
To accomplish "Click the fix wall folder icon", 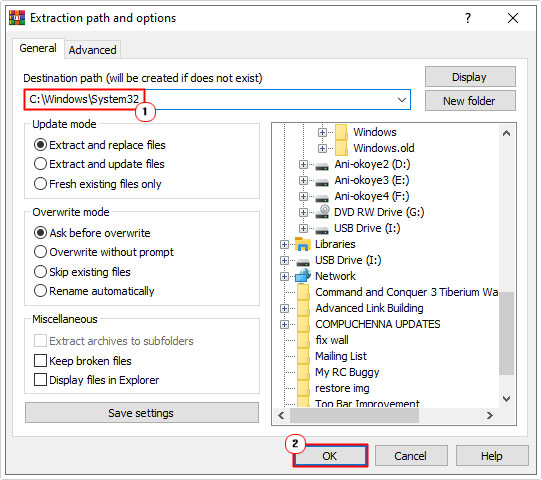I will tap(303, 340).
